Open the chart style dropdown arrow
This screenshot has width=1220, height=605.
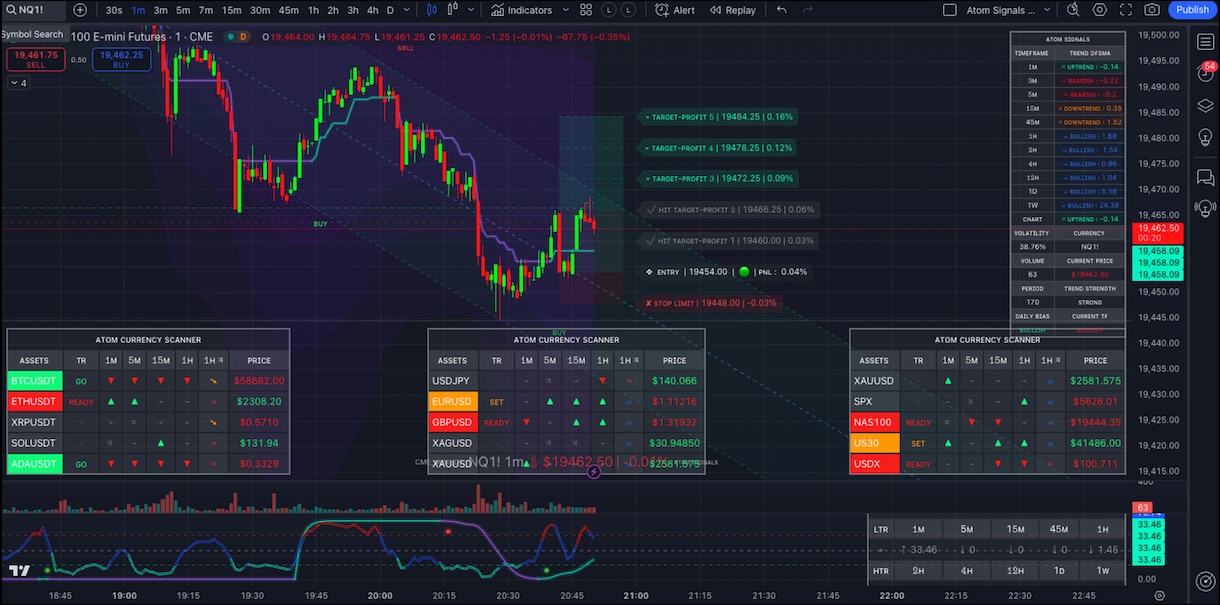(x=473, y=10)
